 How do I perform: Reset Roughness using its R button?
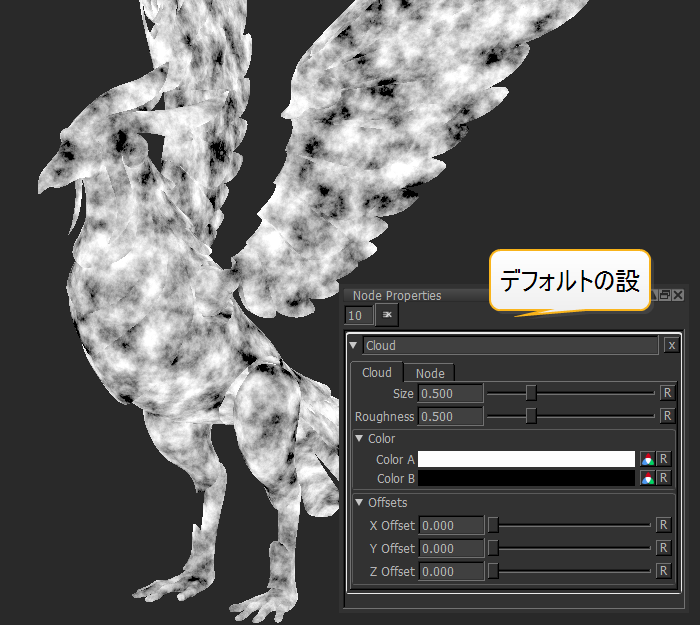[666, 416]
